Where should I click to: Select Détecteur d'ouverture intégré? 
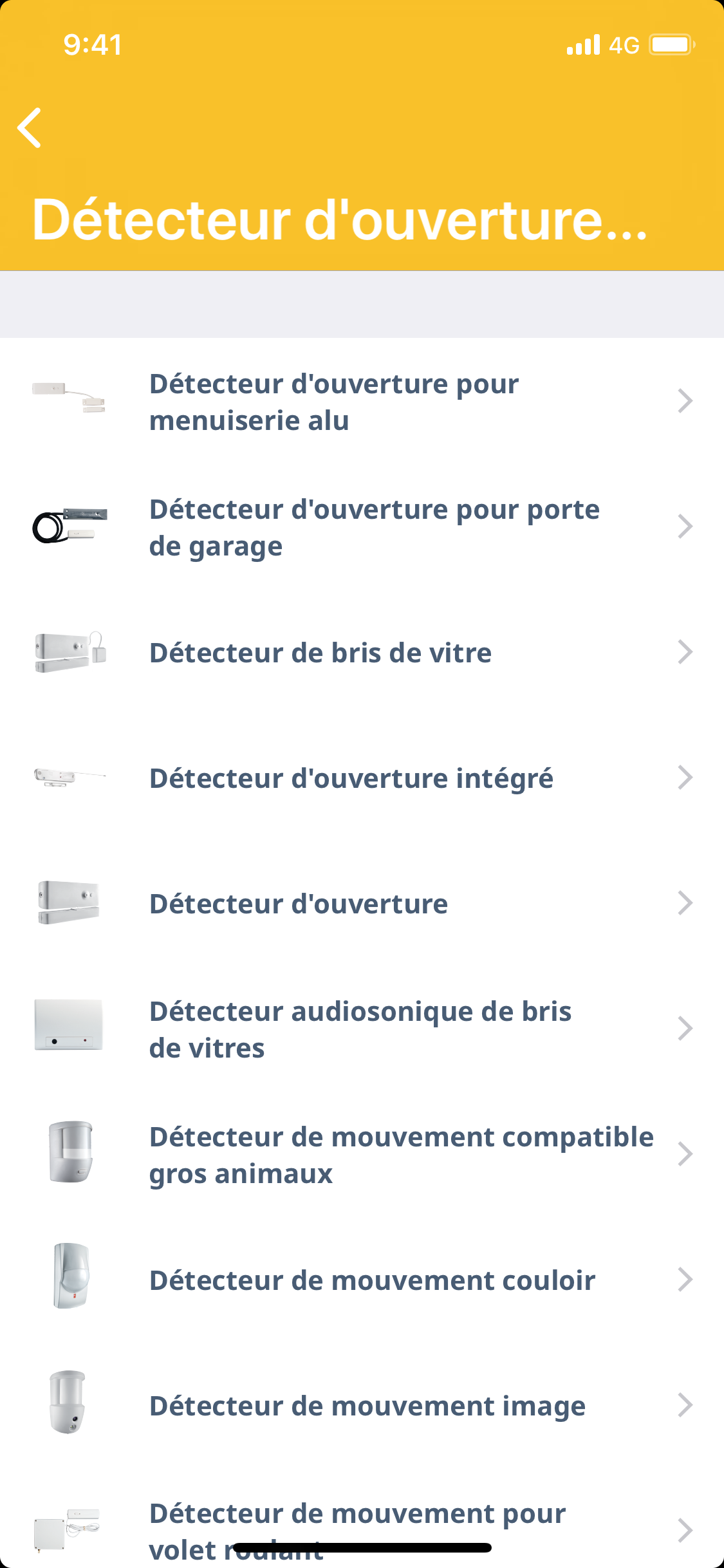[351, 778]
